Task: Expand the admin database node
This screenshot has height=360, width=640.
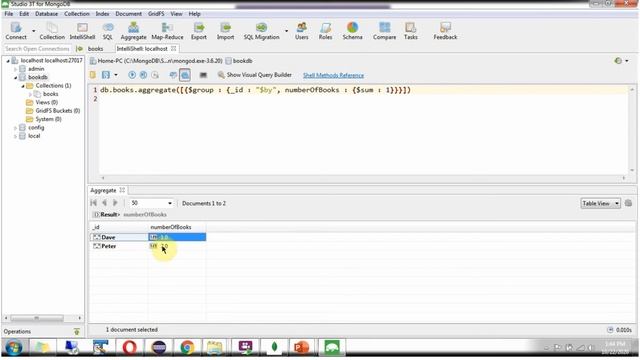Action: [16, 69]
